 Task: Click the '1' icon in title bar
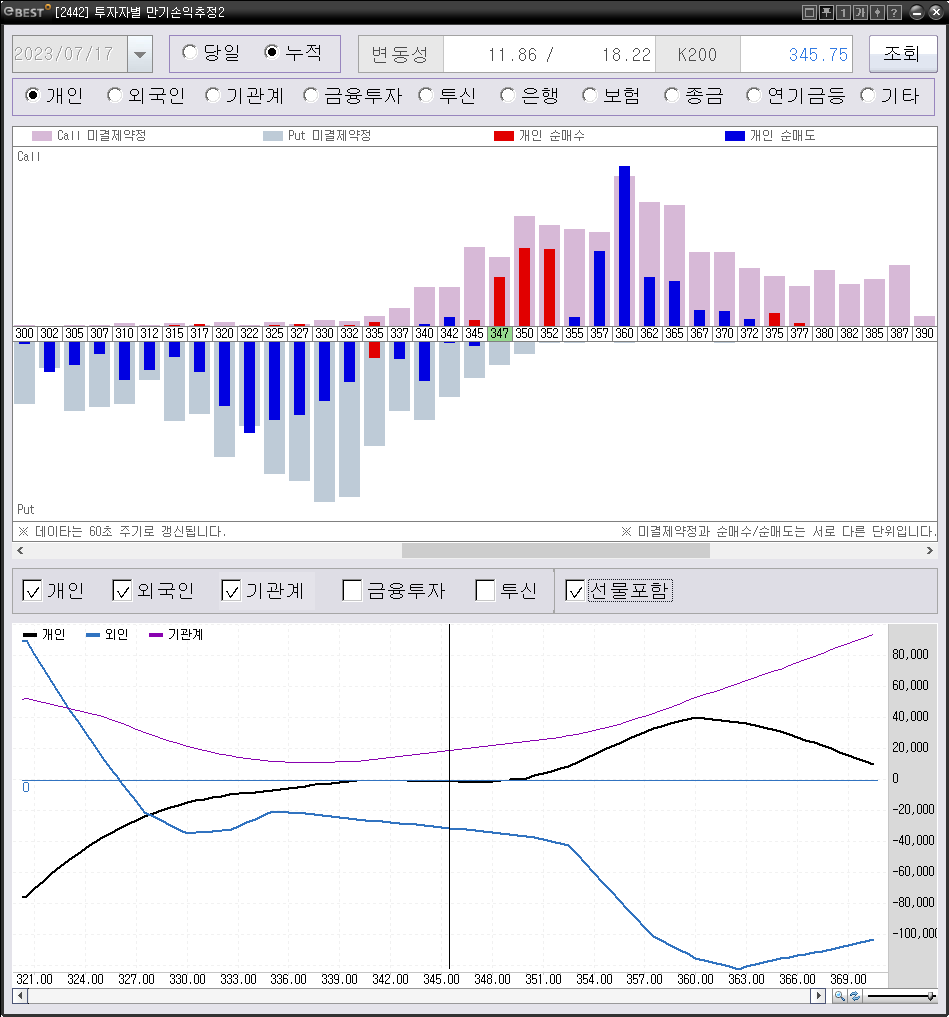843,12
